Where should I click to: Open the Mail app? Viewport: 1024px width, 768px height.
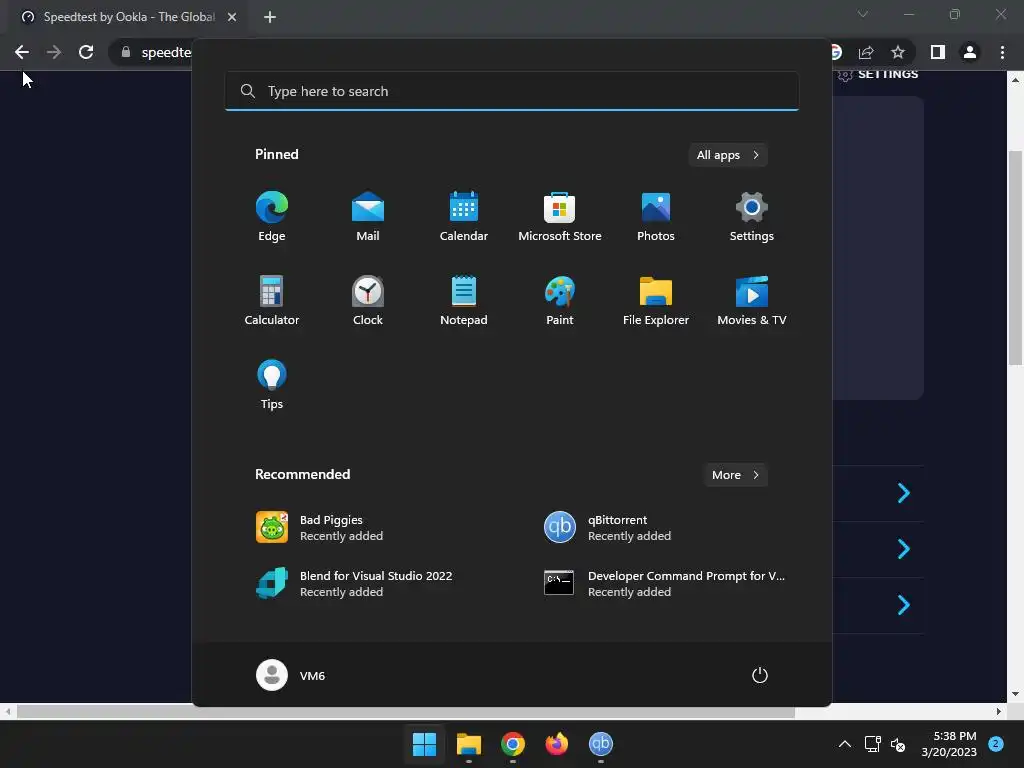click(368, 216)
